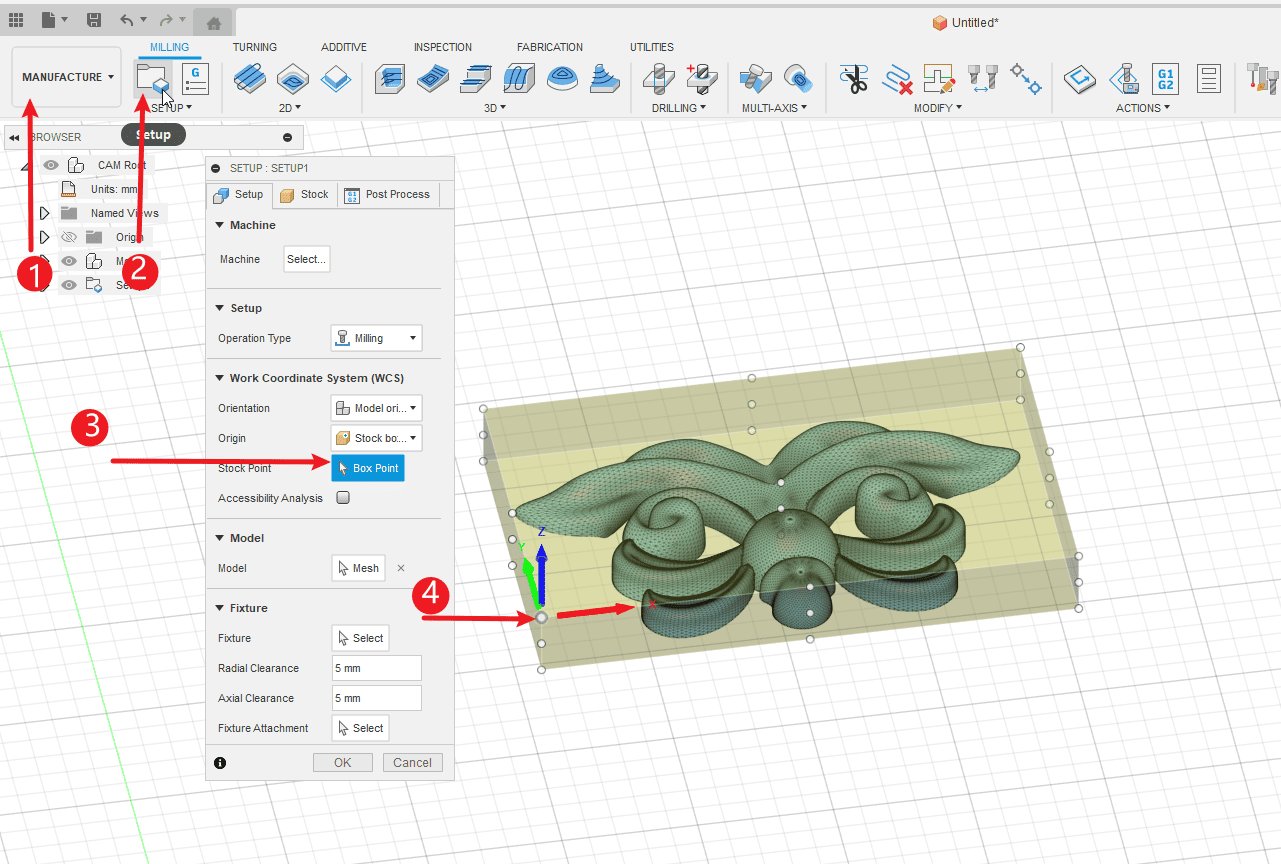Switch to the Stock tab
This screenshot has width=1281, height=864.
[304, 195]
